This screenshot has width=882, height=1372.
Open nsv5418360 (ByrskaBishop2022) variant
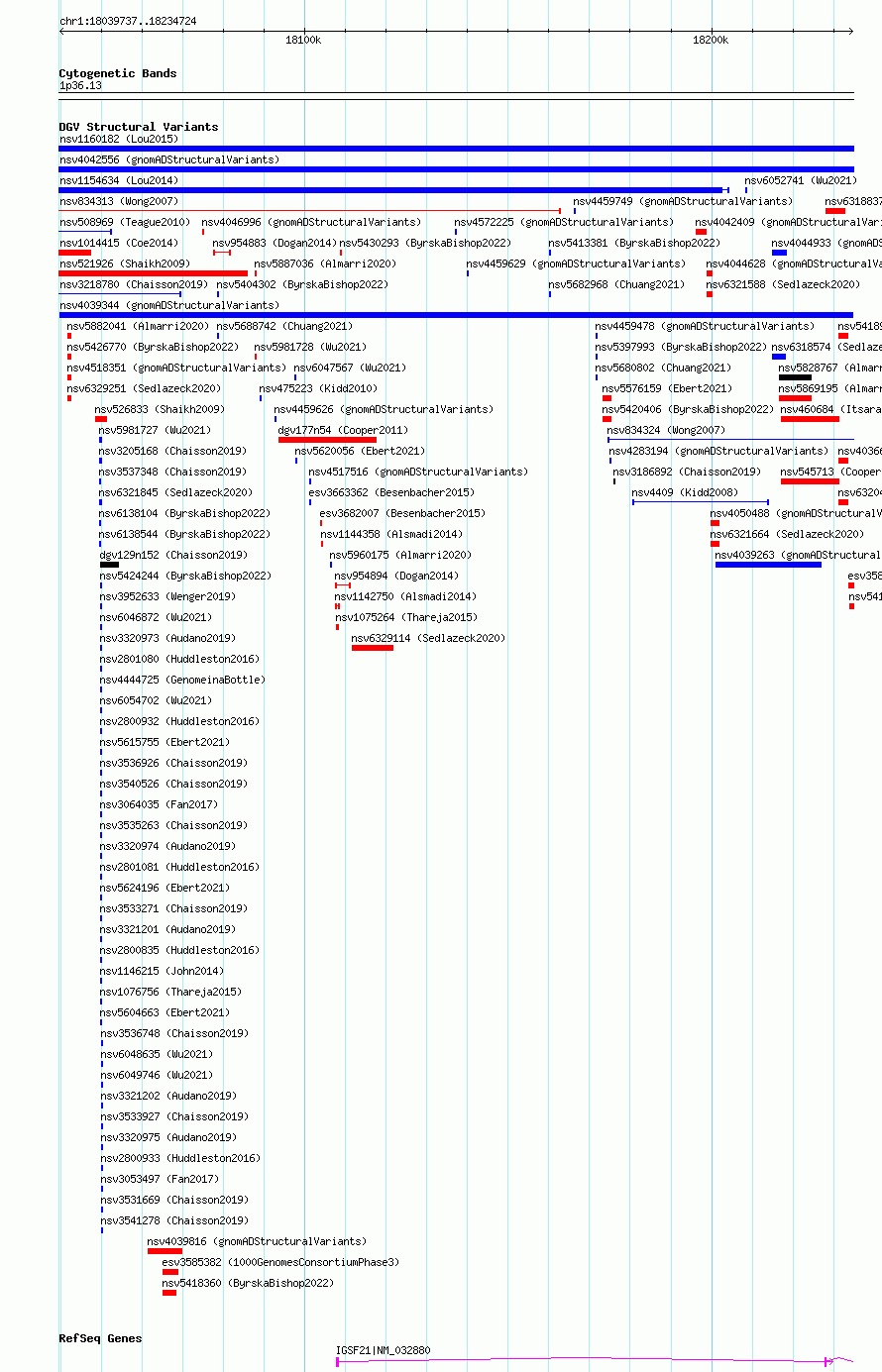pyautogui.click(x=248, y=1283)
